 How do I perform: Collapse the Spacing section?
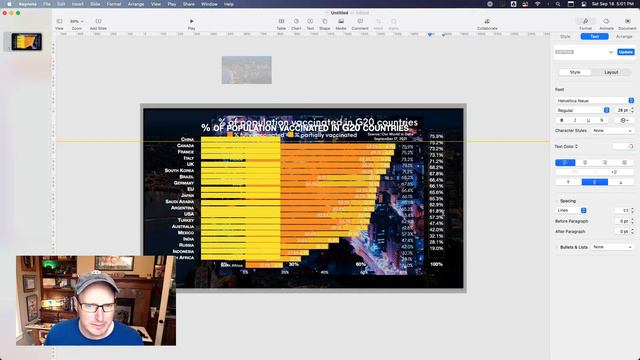pyautogui.click(x=557, y=201)
